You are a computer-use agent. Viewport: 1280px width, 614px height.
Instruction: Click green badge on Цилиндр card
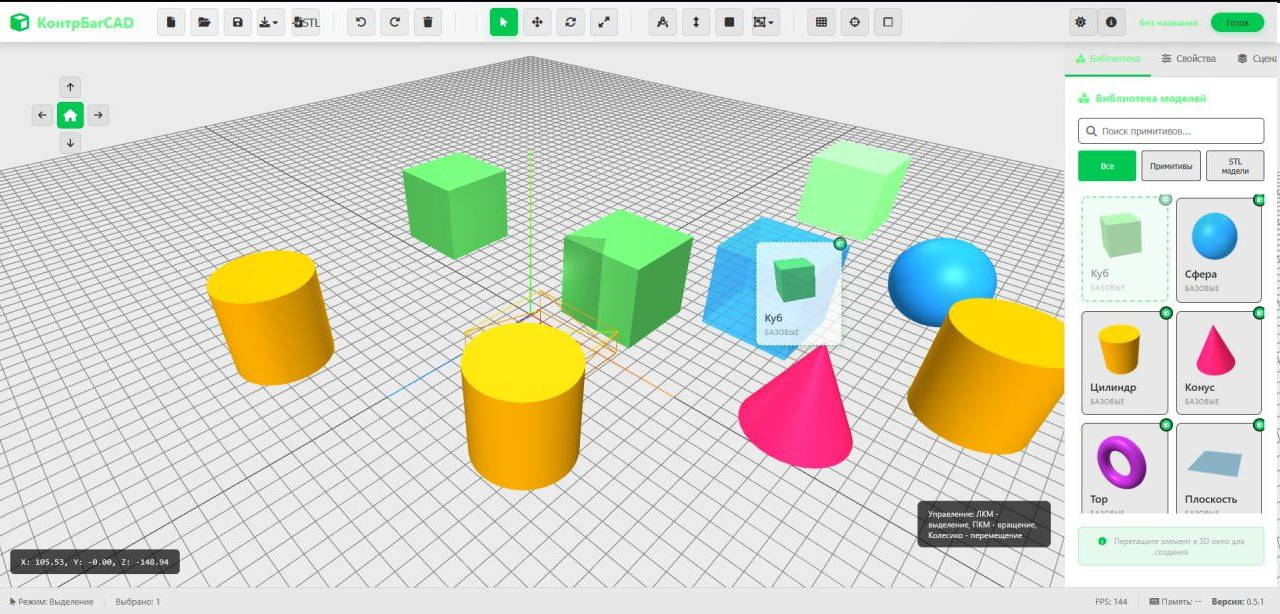pyautogui.click(x=1166, y=313)
